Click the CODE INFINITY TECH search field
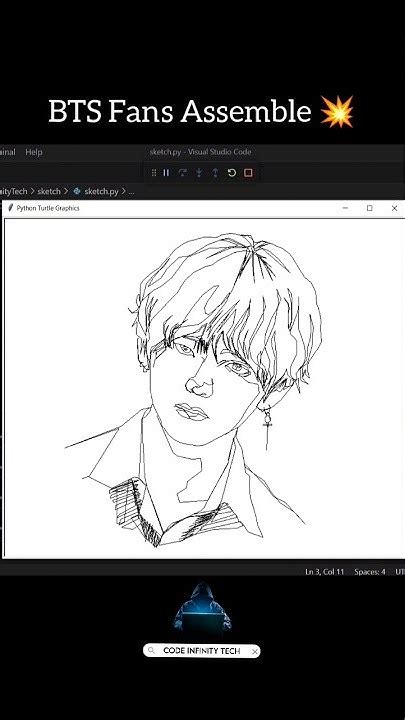The image size is (405, 720). tap(202, 651)
